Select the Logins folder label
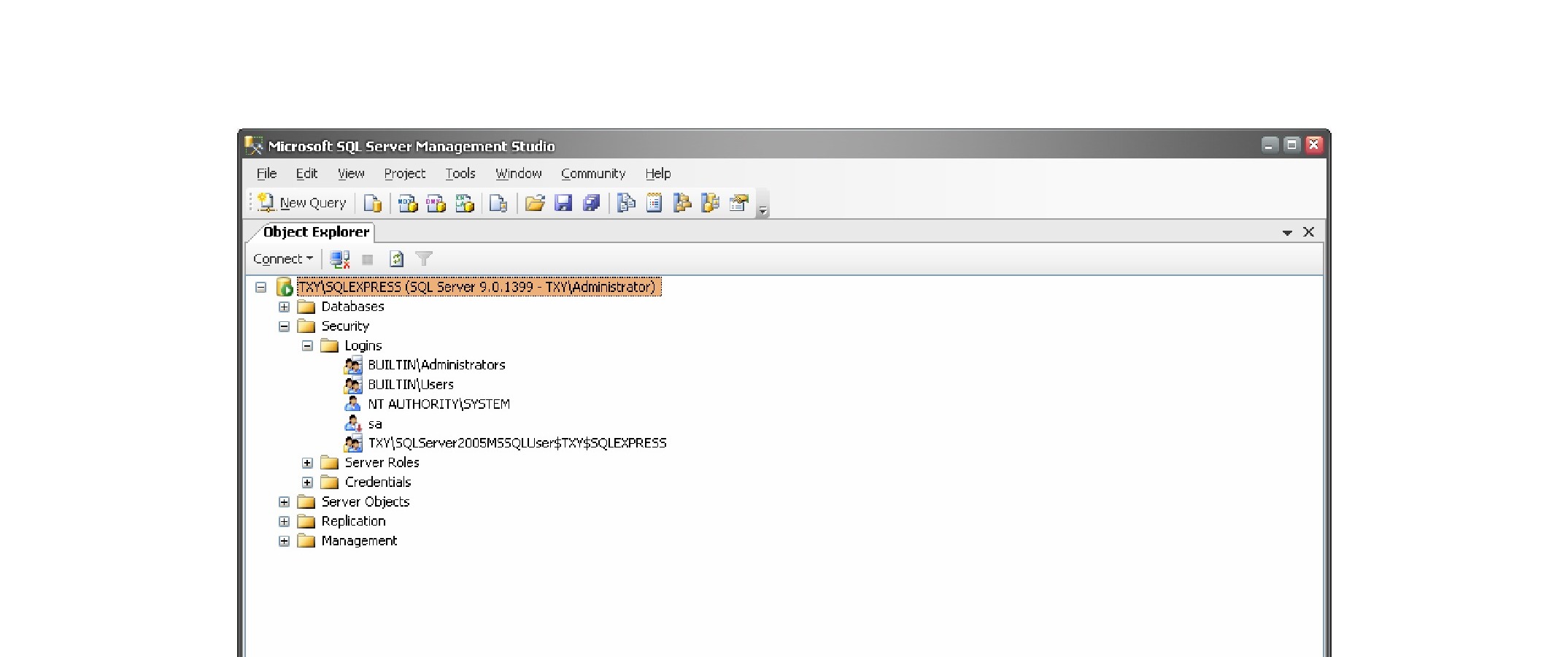The height and width of the screenshot is (657, 1568). [x=363, y=346]
